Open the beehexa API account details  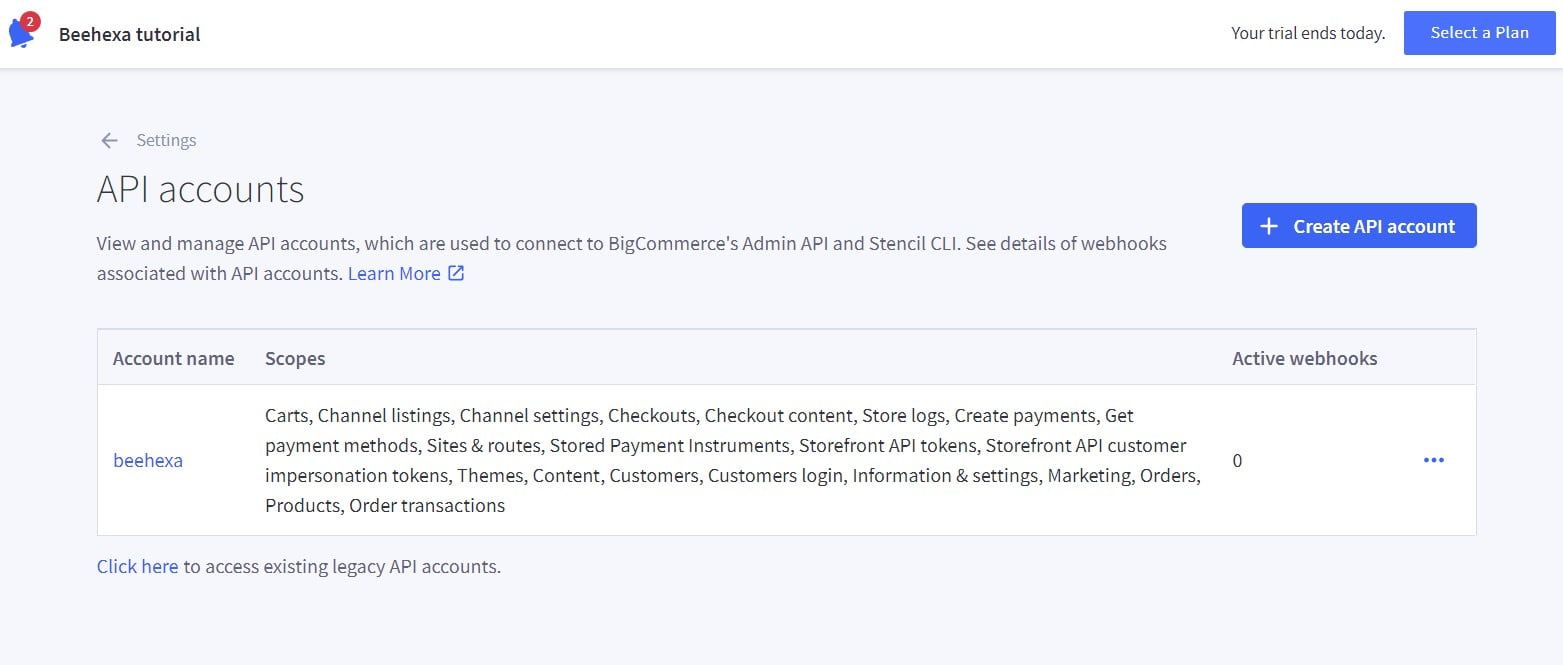point(147,459)
